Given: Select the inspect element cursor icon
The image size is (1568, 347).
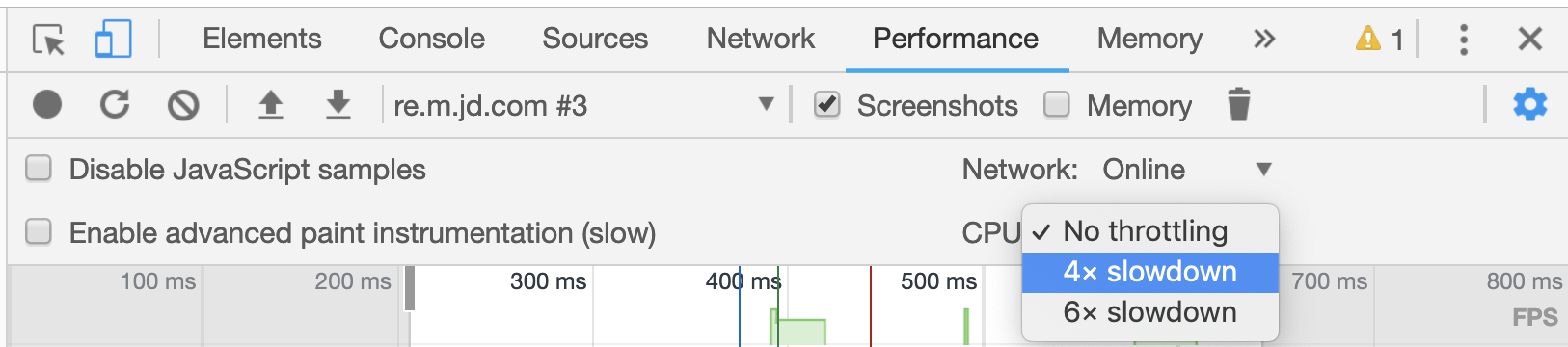Looking at the screenshot, I should (48, 40).
